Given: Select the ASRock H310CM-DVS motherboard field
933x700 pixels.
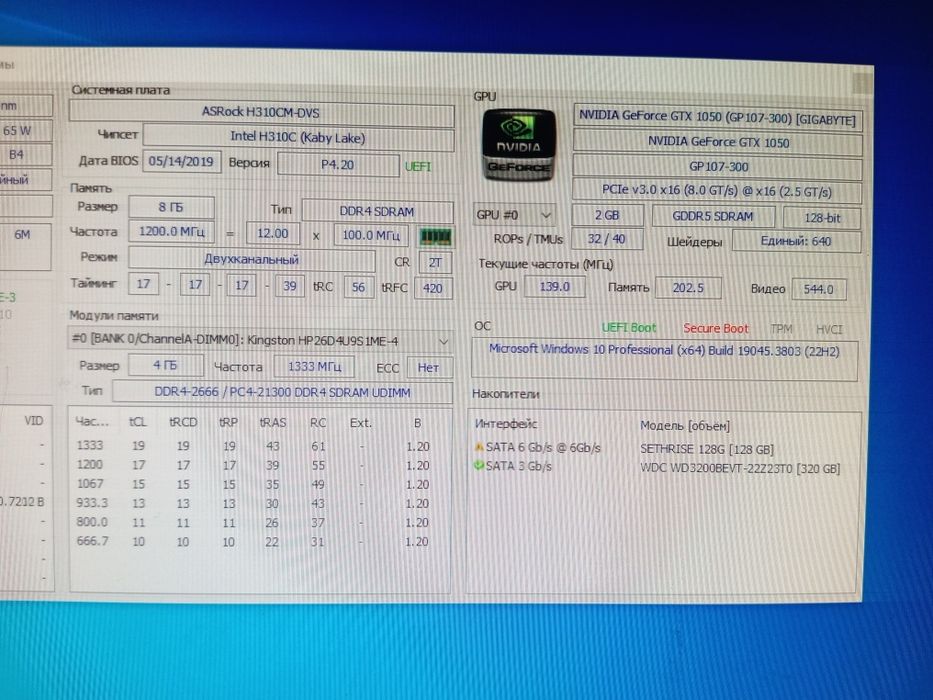Looking at the screenshot, I should (x=261, y=112).
